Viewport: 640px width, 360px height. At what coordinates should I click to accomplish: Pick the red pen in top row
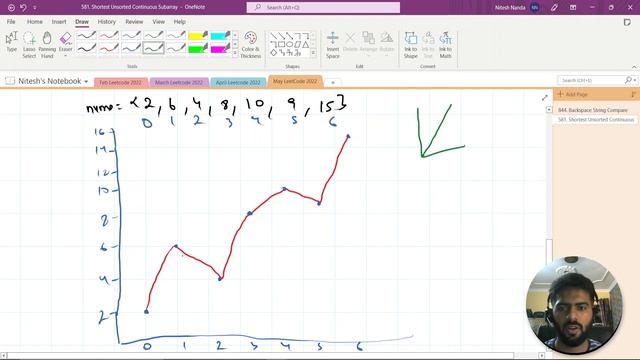(x=109, y=36)
